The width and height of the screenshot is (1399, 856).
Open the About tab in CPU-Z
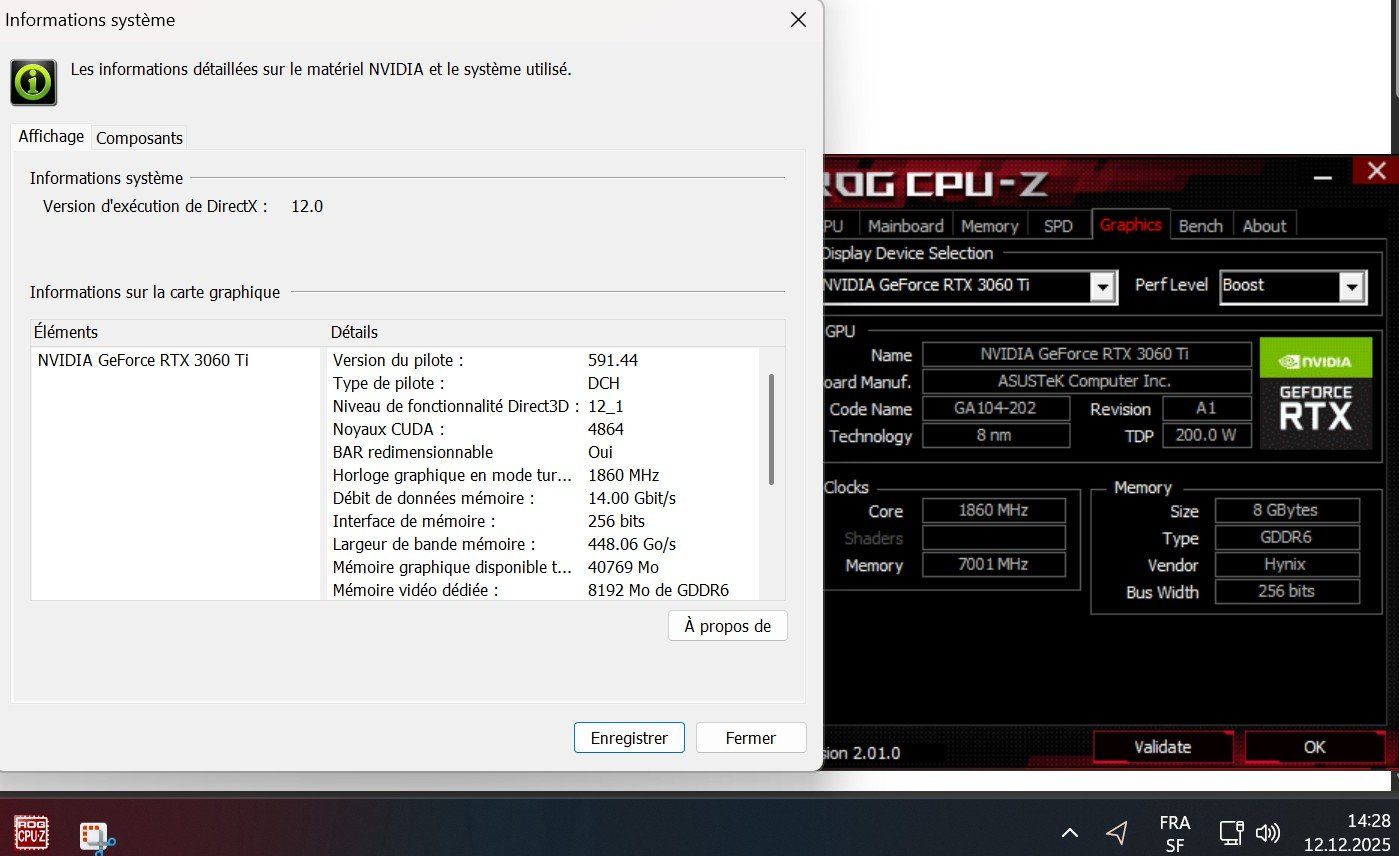(1265, 225)
